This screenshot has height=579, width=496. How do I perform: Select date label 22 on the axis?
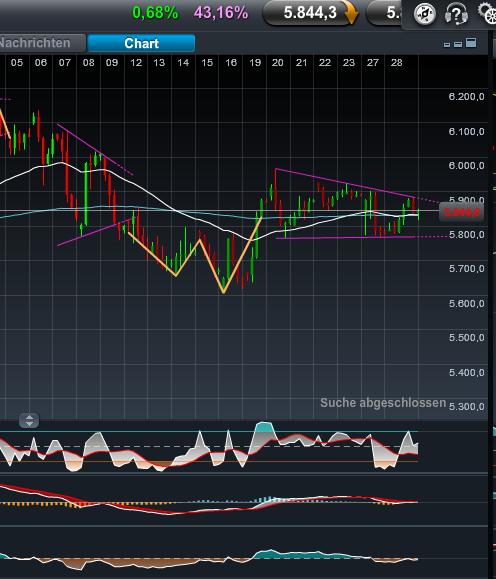coord(325,62)
